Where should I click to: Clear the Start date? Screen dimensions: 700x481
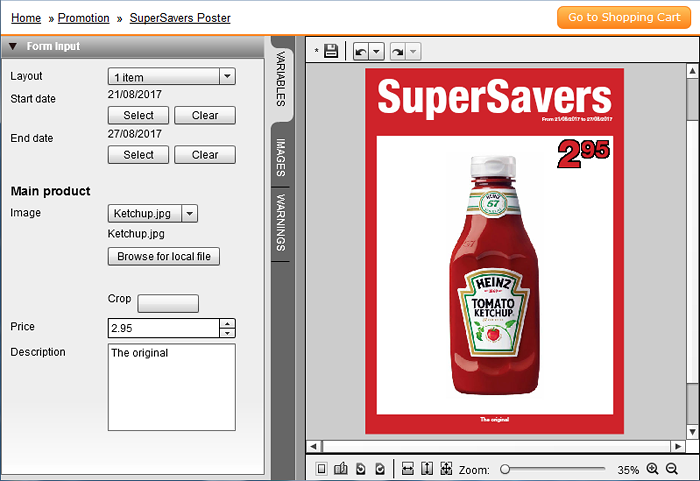(205, 115)
